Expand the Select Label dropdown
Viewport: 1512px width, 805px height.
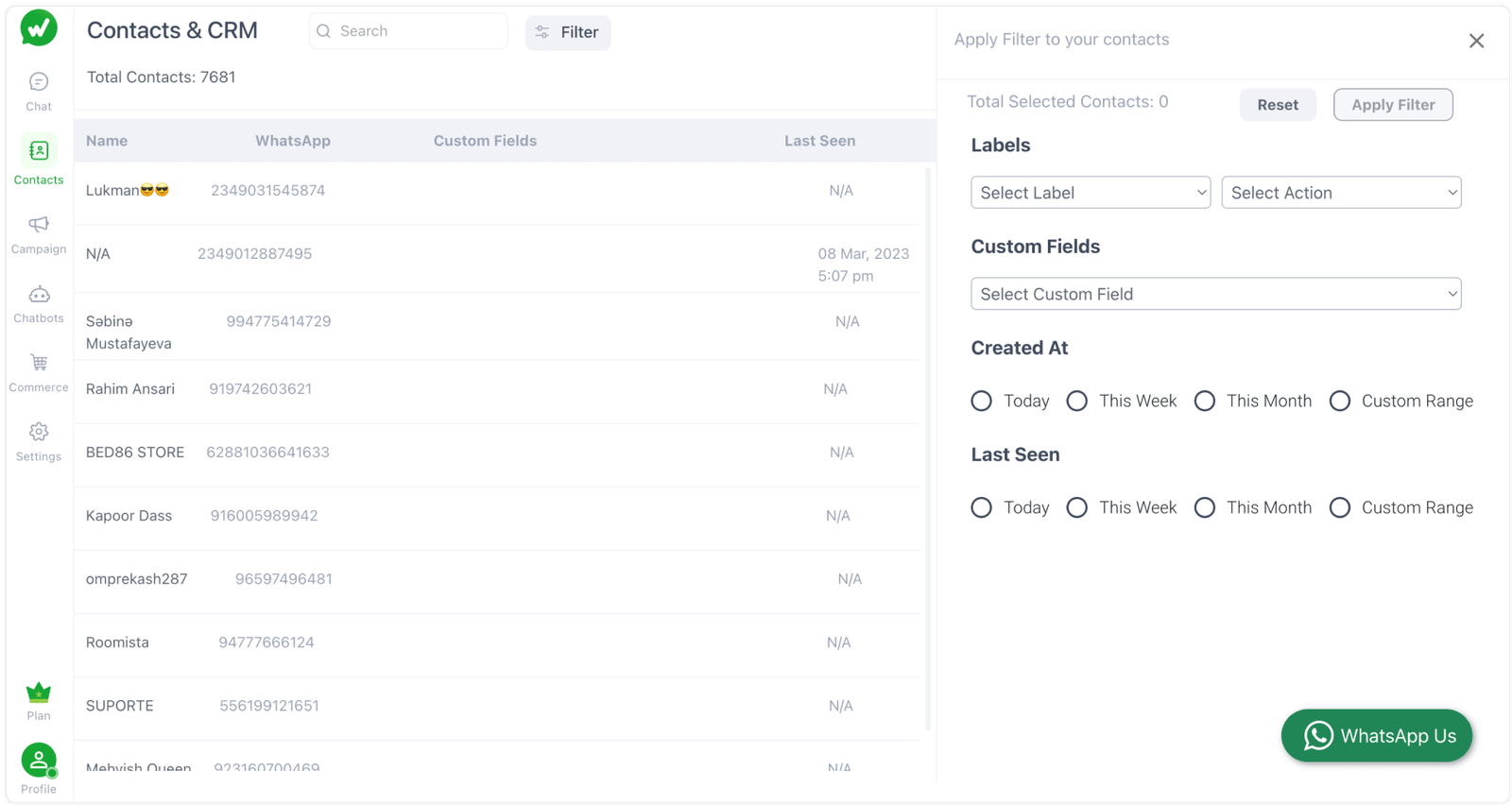[1091, 193]
